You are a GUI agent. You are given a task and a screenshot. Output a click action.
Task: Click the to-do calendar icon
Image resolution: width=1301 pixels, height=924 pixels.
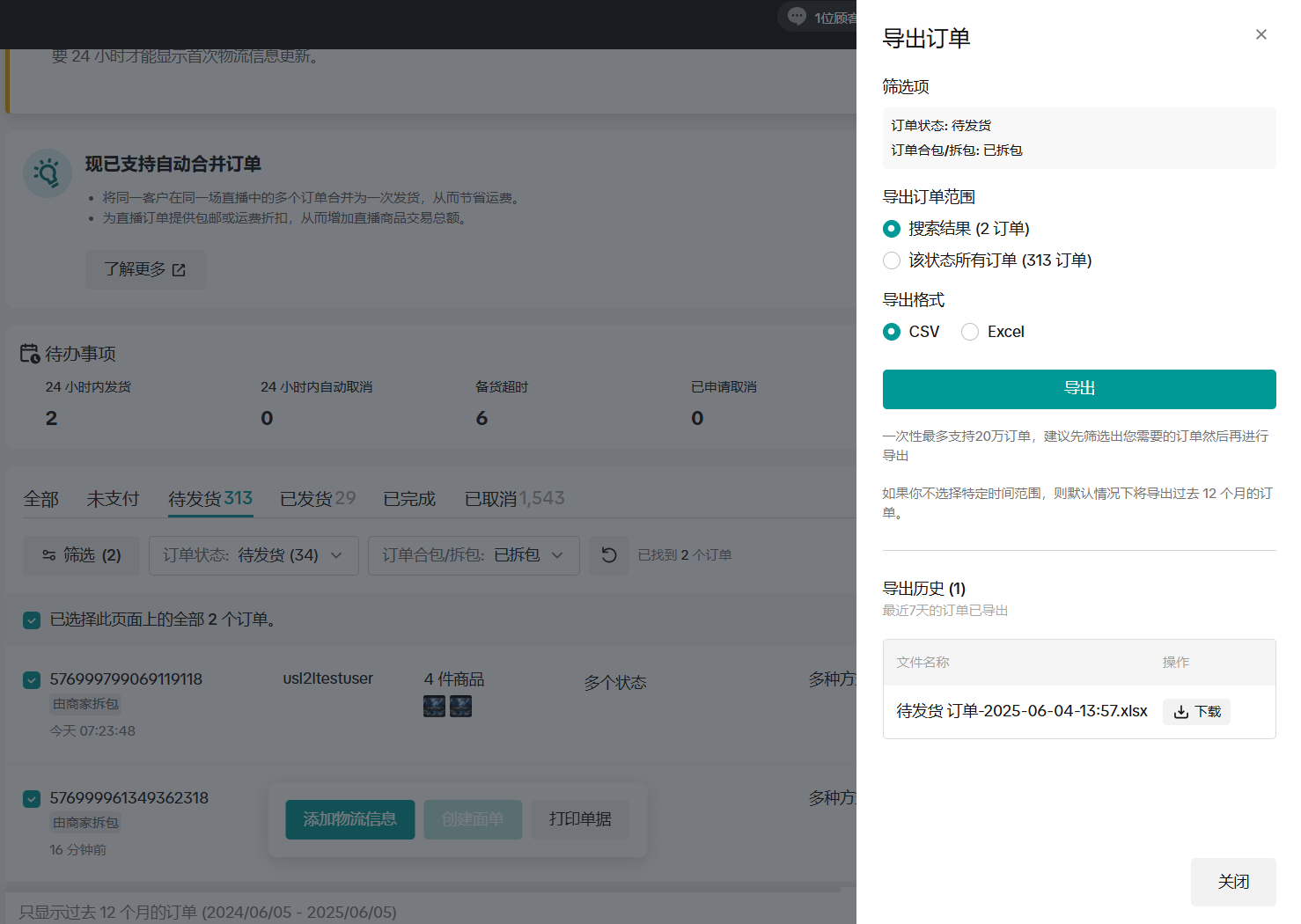click(30, 354)
